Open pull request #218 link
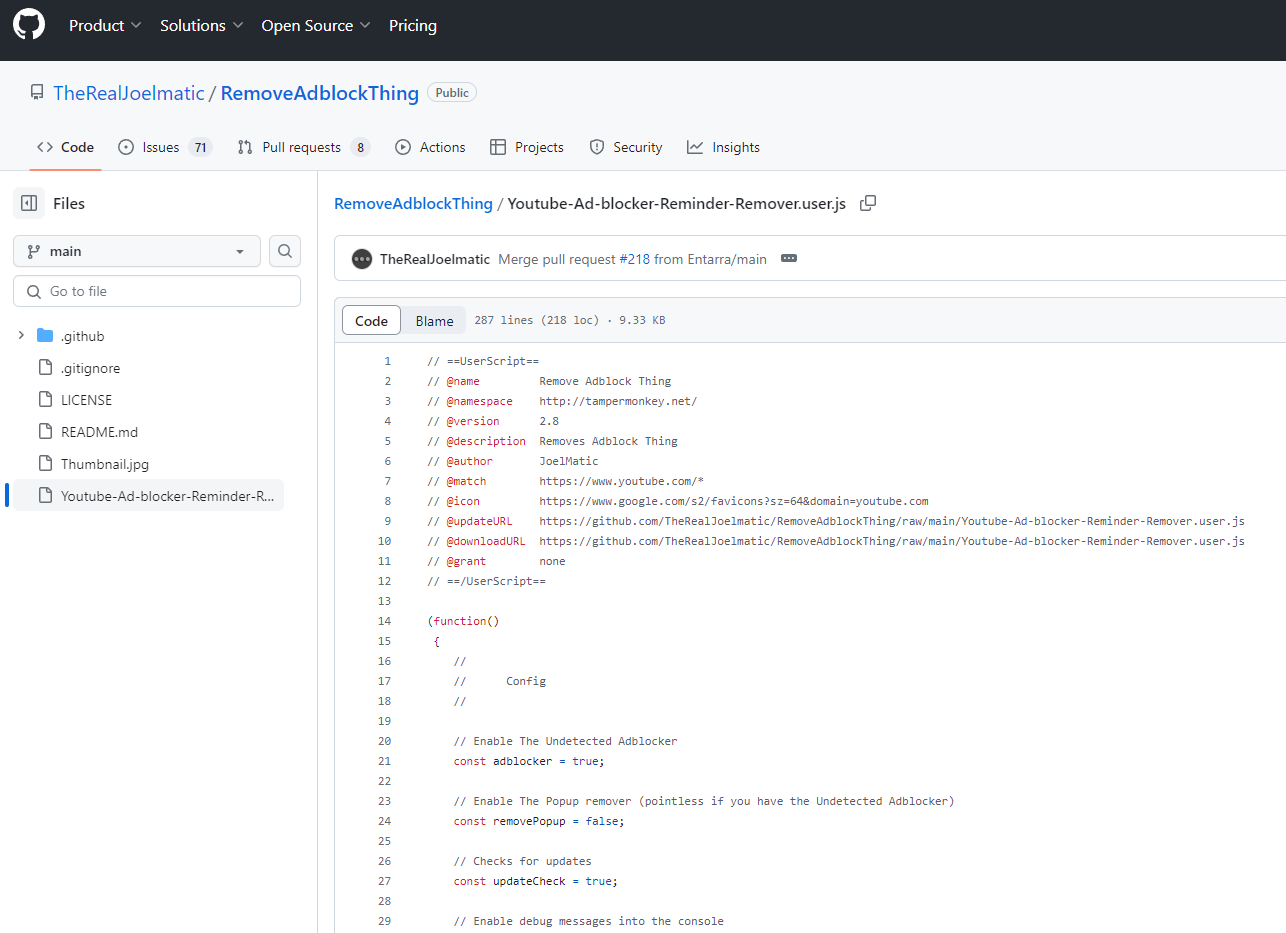1286x933 pixels. [x=634, y=259]
